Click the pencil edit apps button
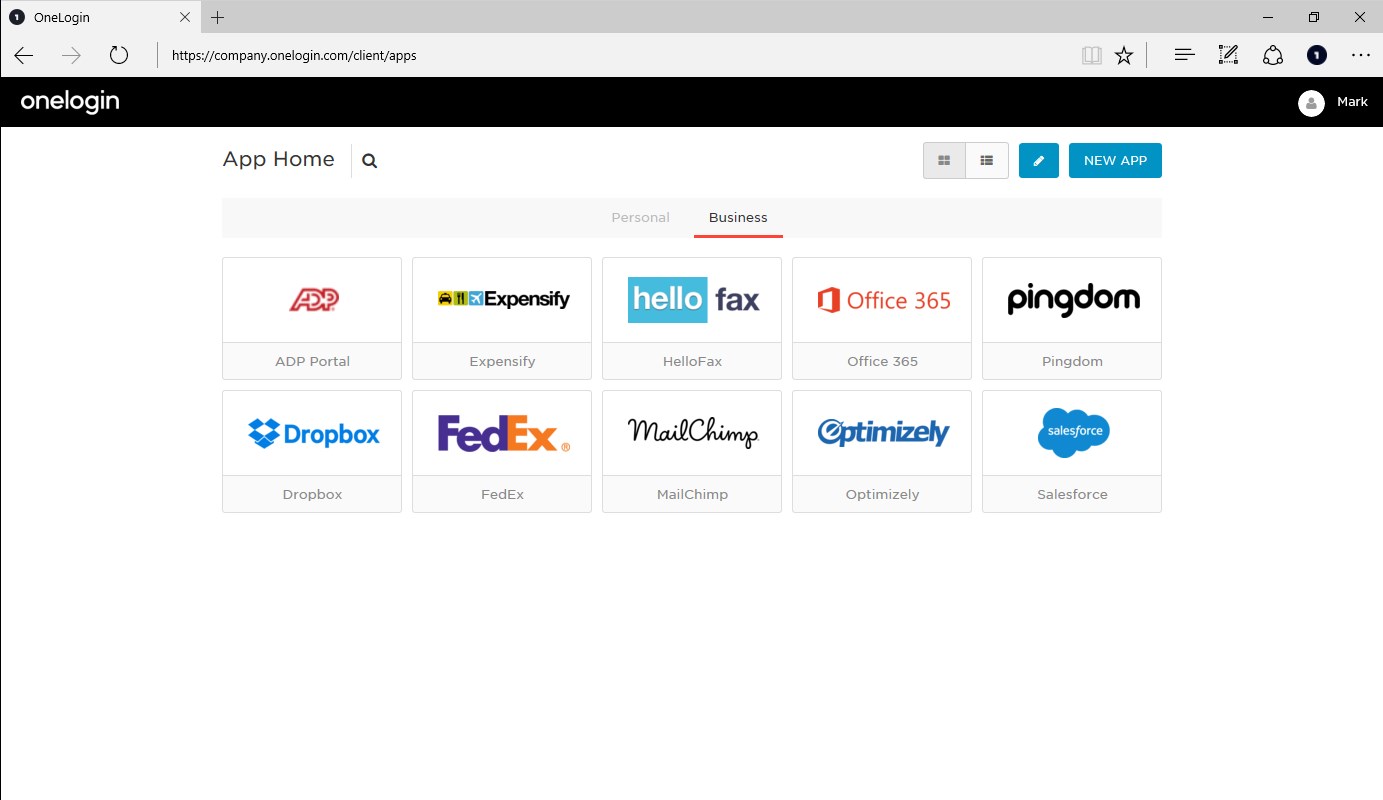This screenshot has height=800, width=1383. pyautogui.click(x=1039, y=161)
